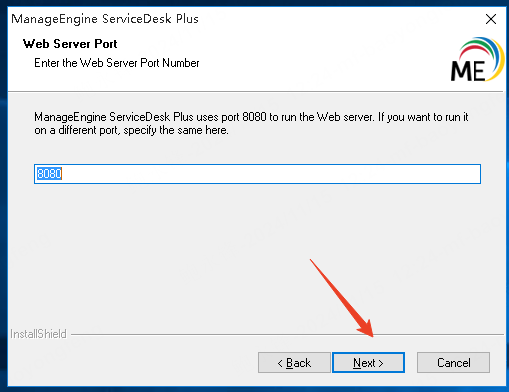Click the blue desktop background at left edge
This screenshot has height=392, width=509.
pyautogui.click(x=3, y=200)
